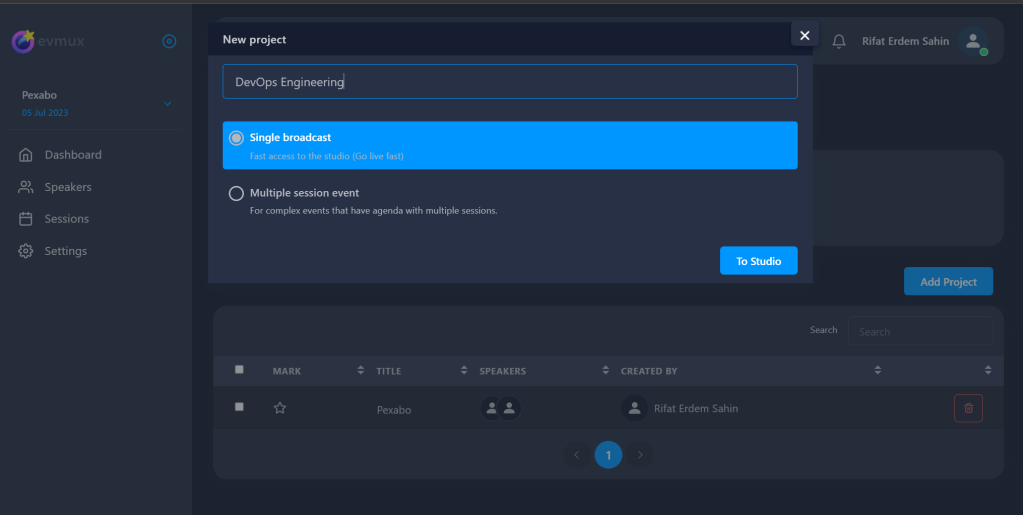Screen dimensions: 1023x515
Task: Go to the next table page
Action: 640,455
